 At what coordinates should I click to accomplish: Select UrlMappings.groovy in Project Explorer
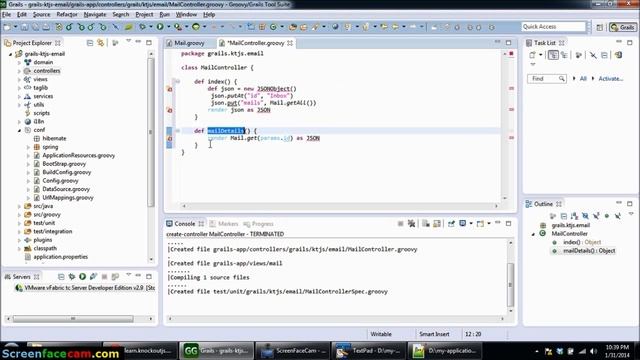click(68, 198)
